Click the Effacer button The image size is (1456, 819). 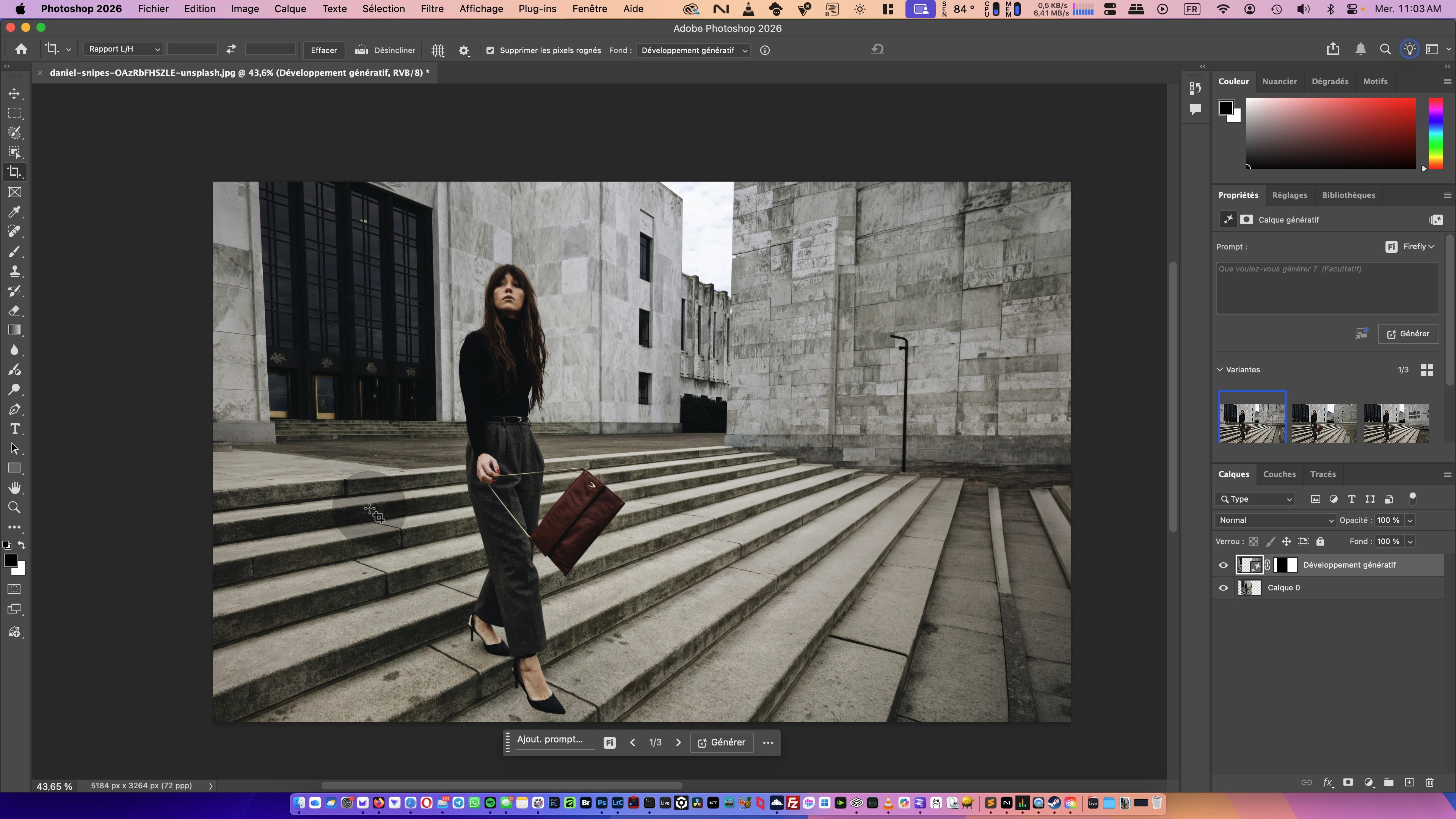tap(323, 50)
